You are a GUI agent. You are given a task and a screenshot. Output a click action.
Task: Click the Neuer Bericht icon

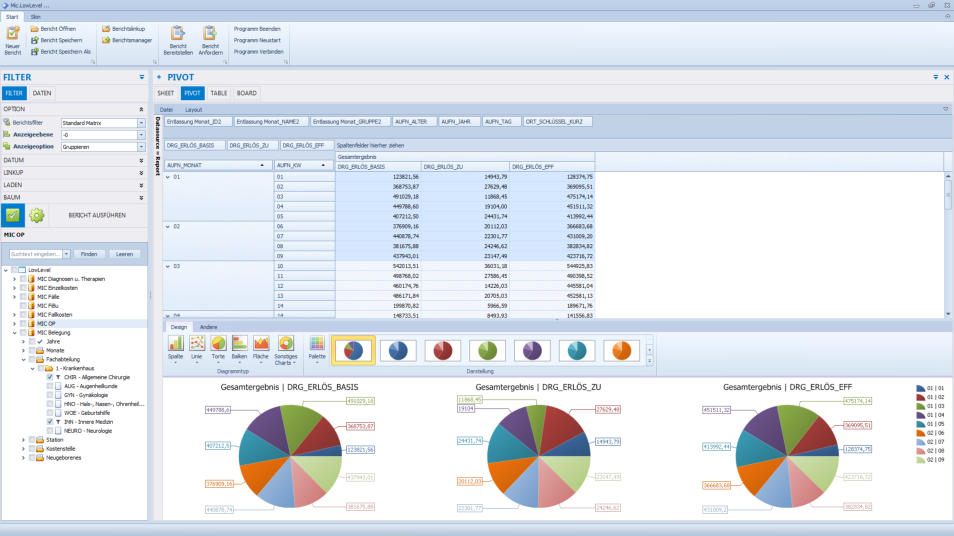(13, 34)
